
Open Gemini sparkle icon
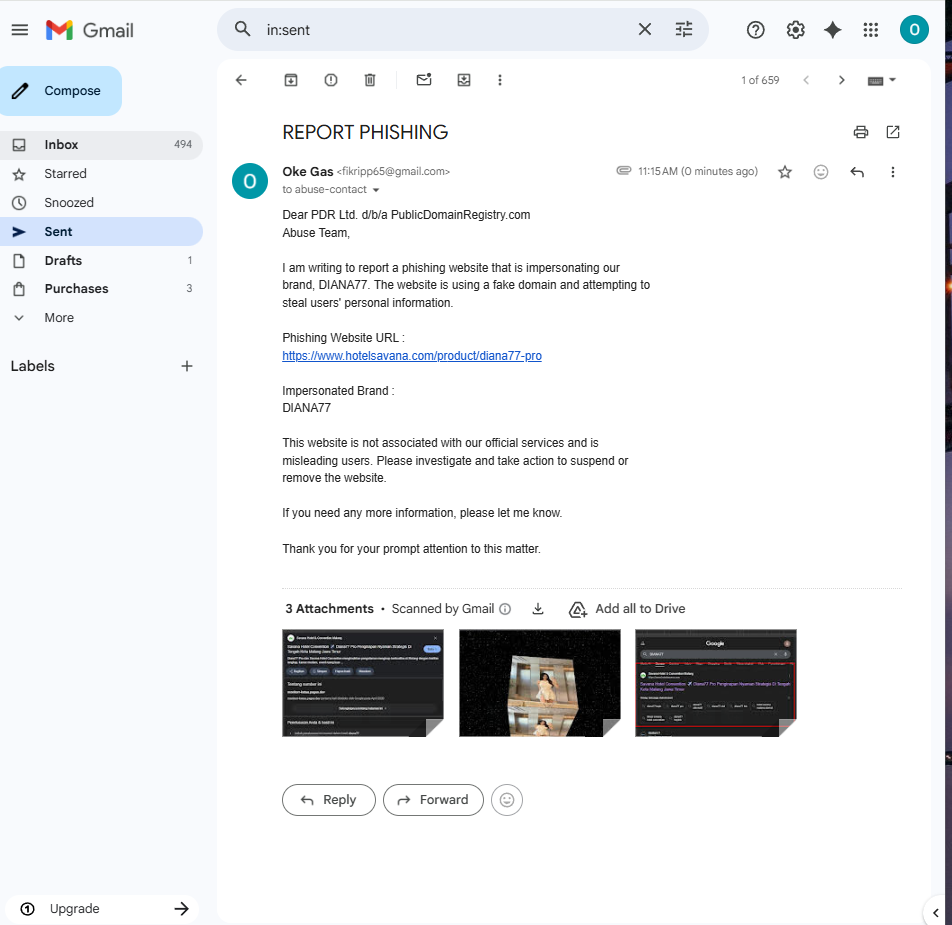[x=832, y=30]
